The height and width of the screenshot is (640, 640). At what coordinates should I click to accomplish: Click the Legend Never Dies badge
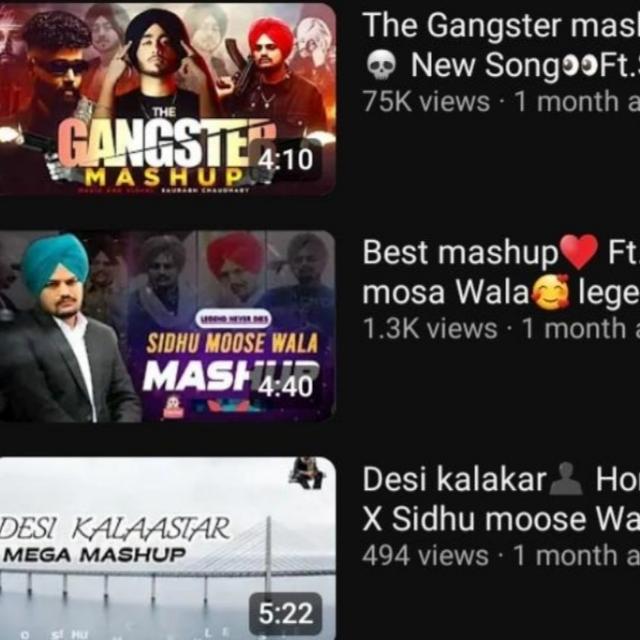coord(233,319)
